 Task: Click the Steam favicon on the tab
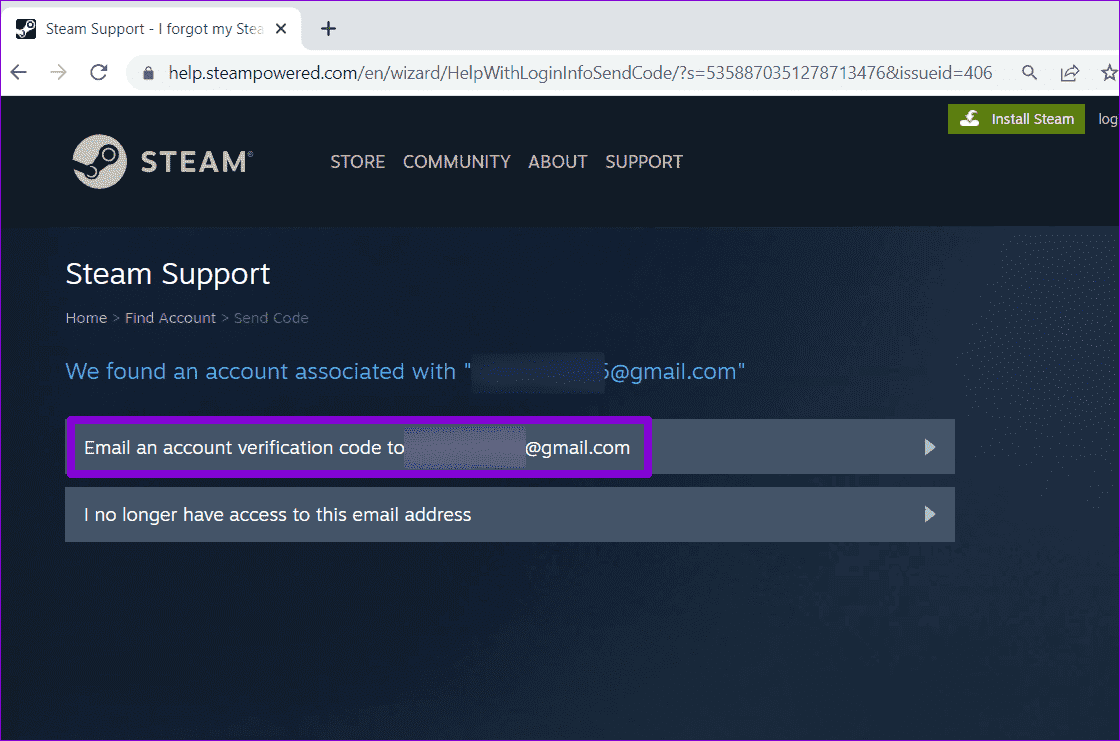(26, 29)
